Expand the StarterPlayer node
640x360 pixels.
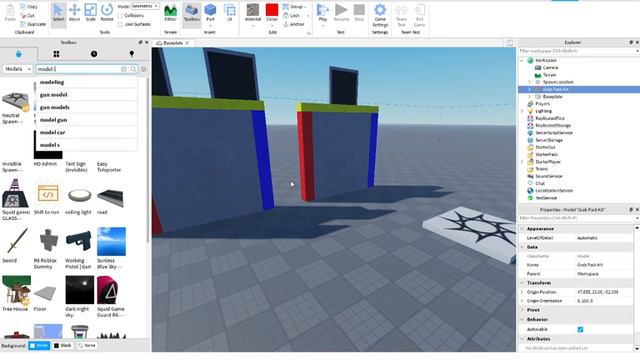[x=522, y=162]
